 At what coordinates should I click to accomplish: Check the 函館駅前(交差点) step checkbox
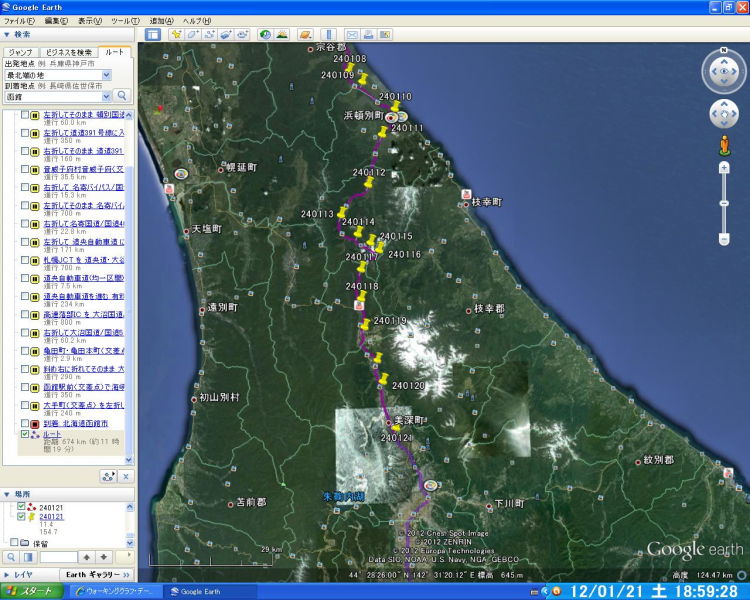click(25, 387)
